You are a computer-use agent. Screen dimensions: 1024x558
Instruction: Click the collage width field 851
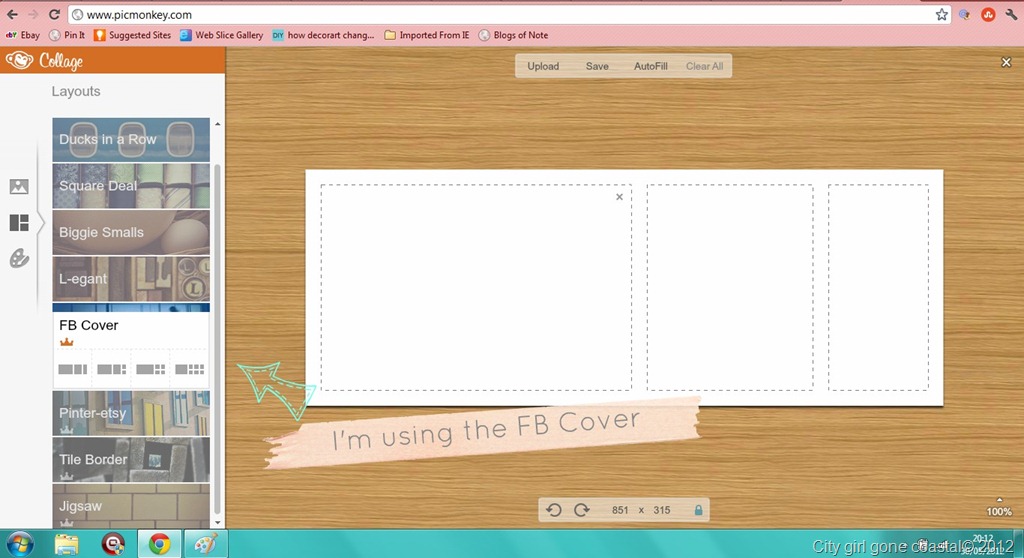[x=620, y=510]
